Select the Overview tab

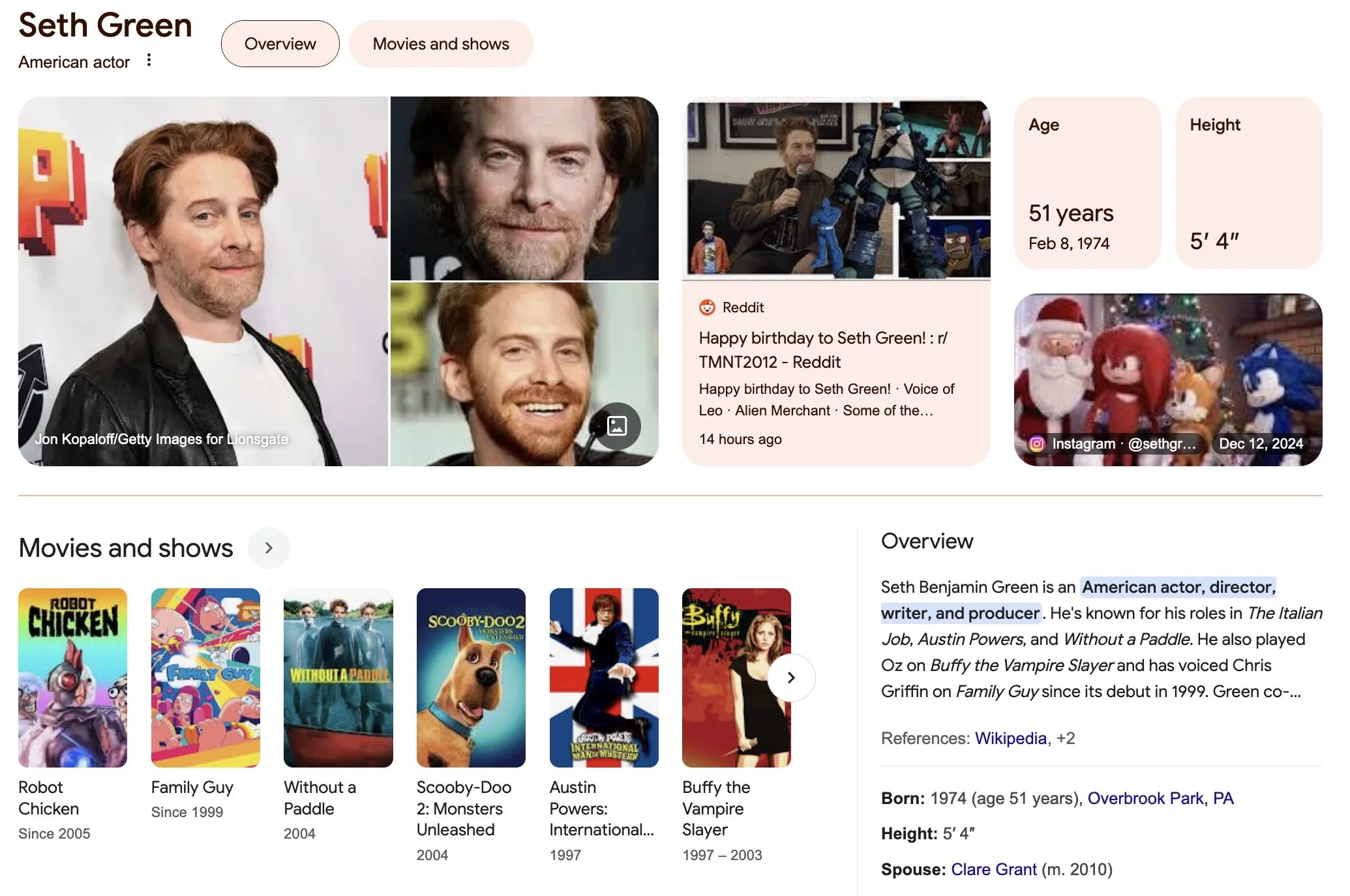tap(280, 44)
